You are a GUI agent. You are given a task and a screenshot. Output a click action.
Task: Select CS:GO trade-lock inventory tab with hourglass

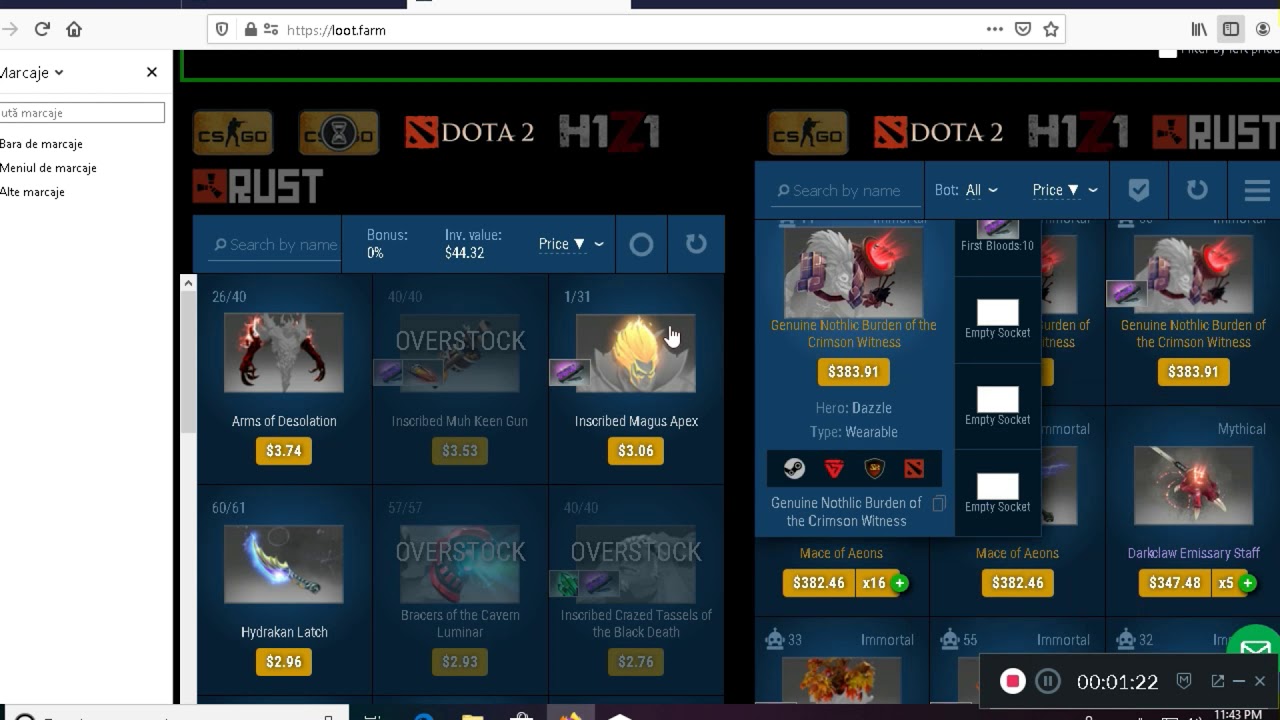coord(339,132)
